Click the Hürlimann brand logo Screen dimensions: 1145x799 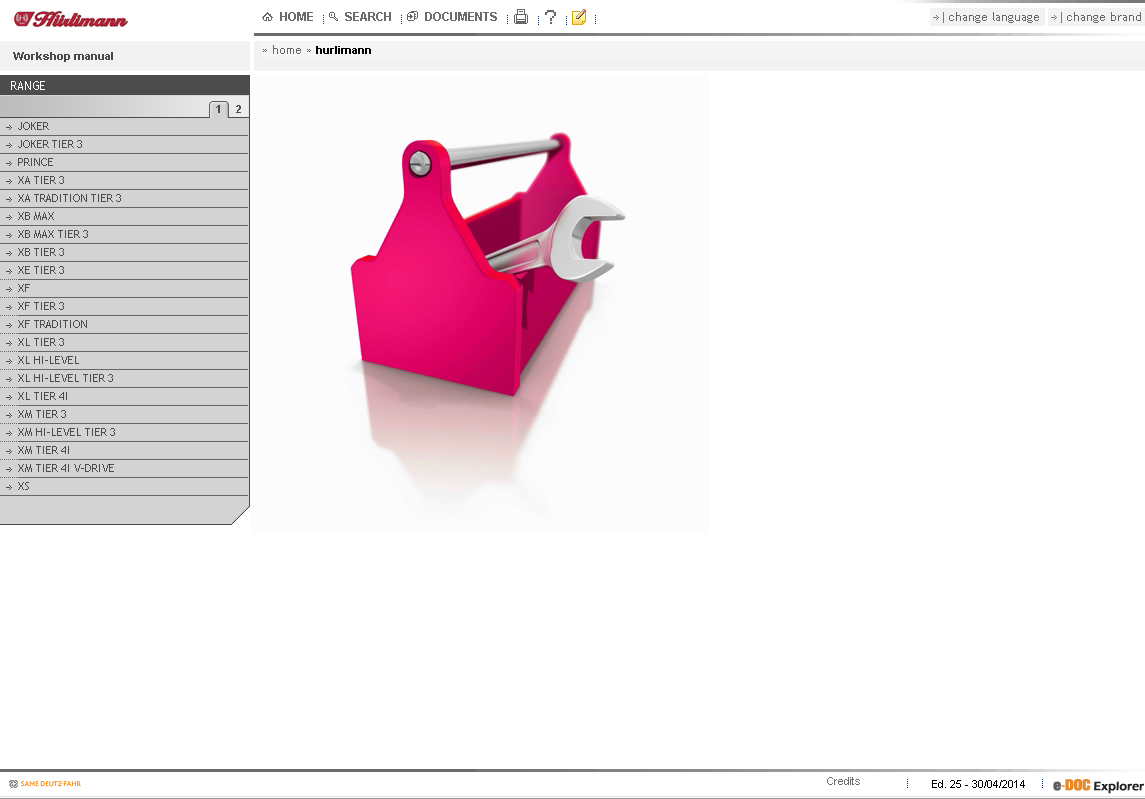(71, 19)
